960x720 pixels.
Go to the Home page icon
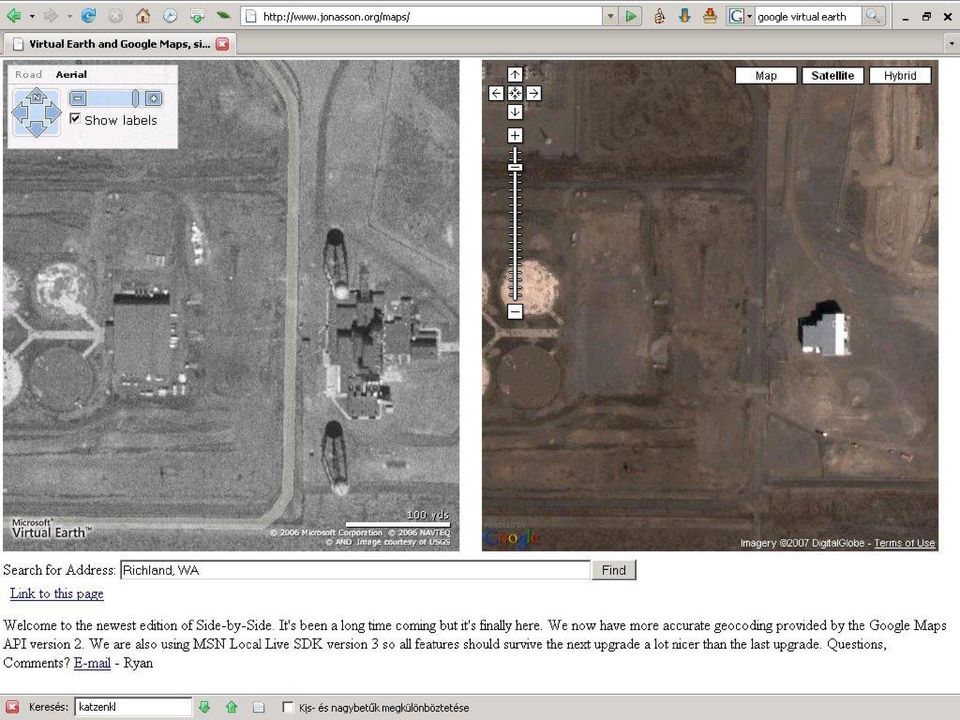point(143,16)
